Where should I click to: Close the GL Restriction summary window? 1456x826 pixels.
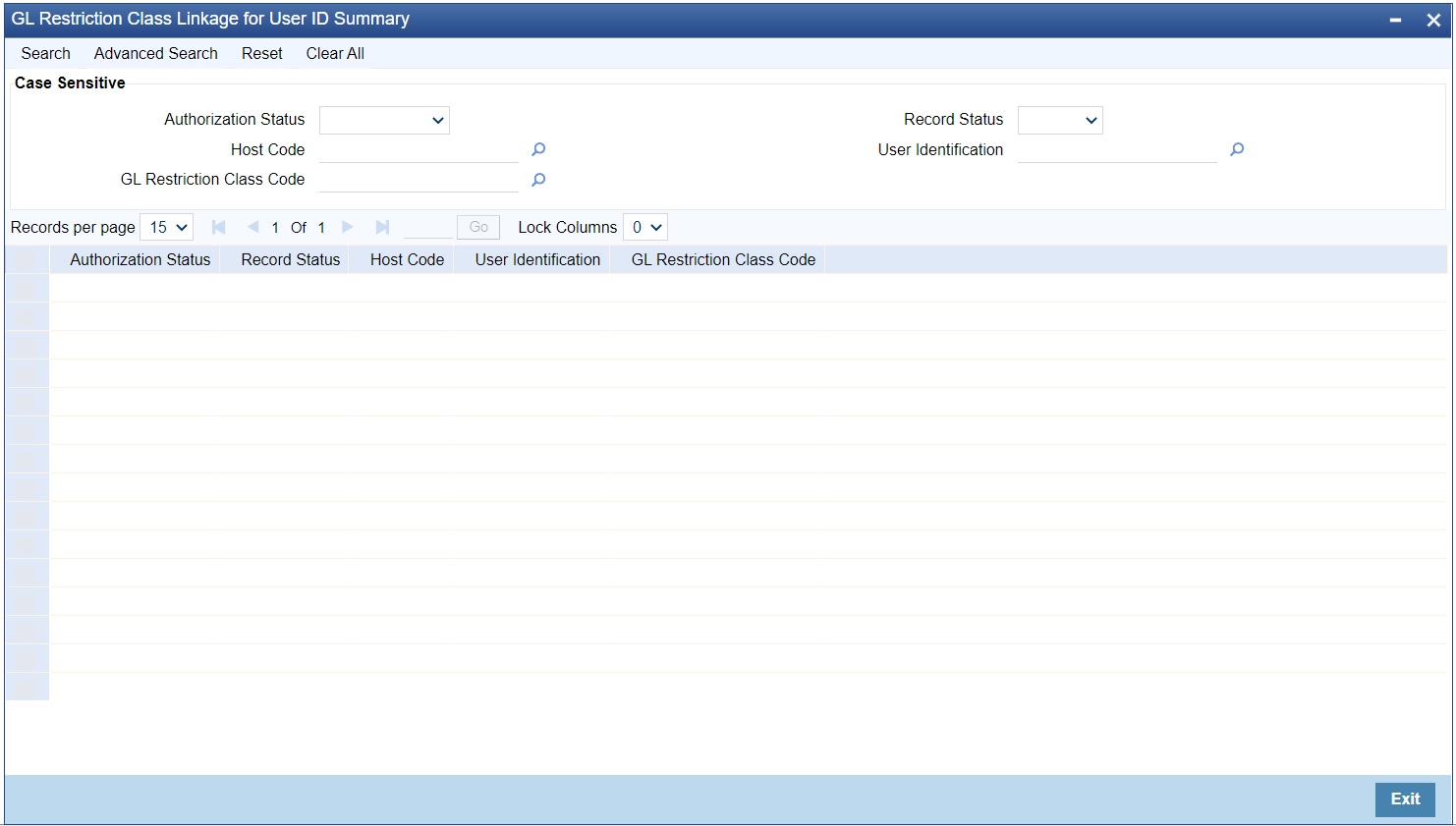point(1433,20)
